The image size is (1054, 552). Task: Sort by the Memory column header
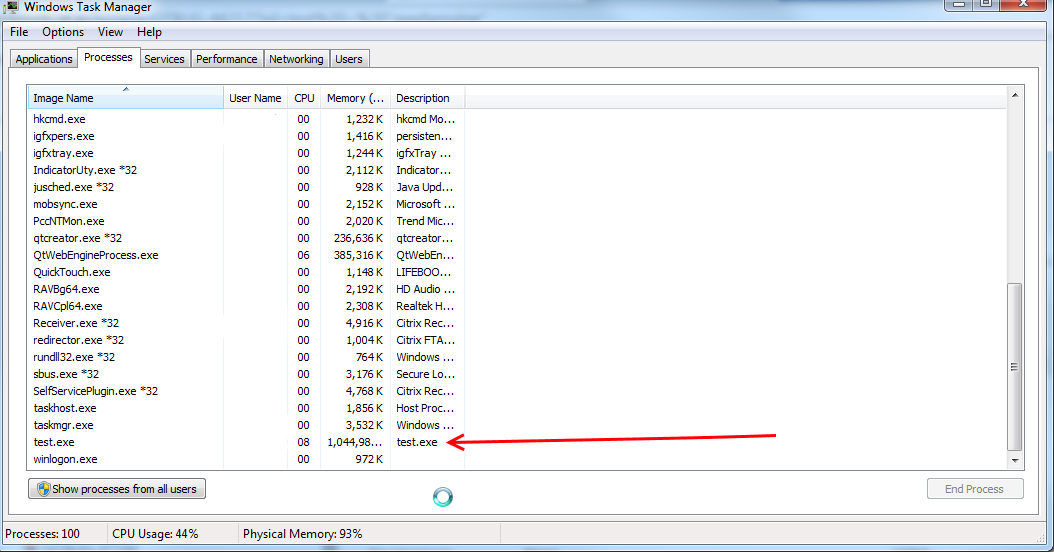click(355, 97)
